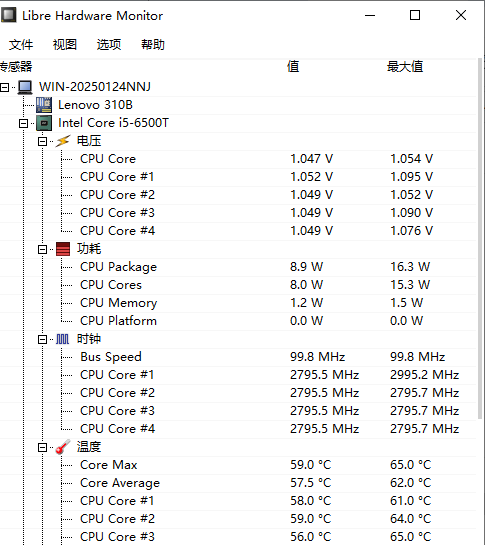Collapse the 功耗 power group
485x545 pixels.
(x=42, y=250)
